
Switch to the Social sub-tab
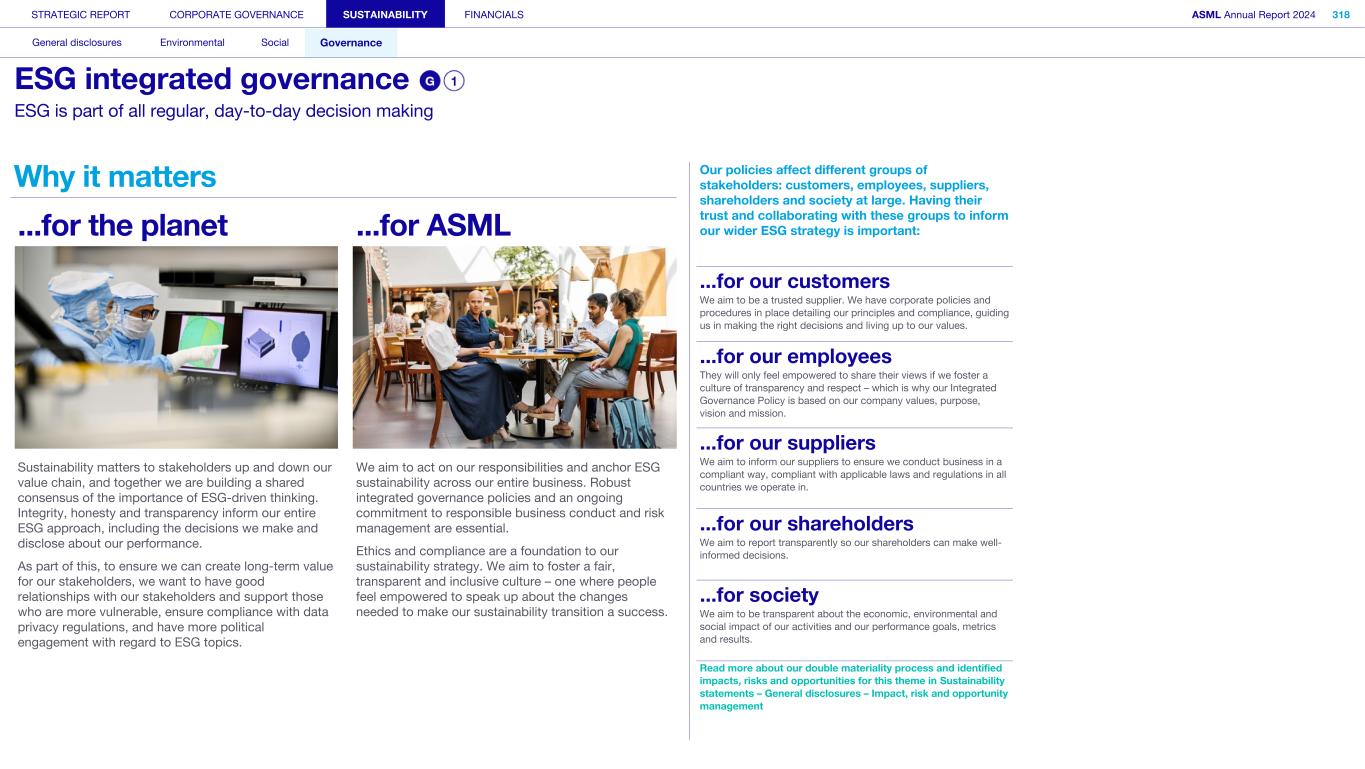tap(274, 43)
